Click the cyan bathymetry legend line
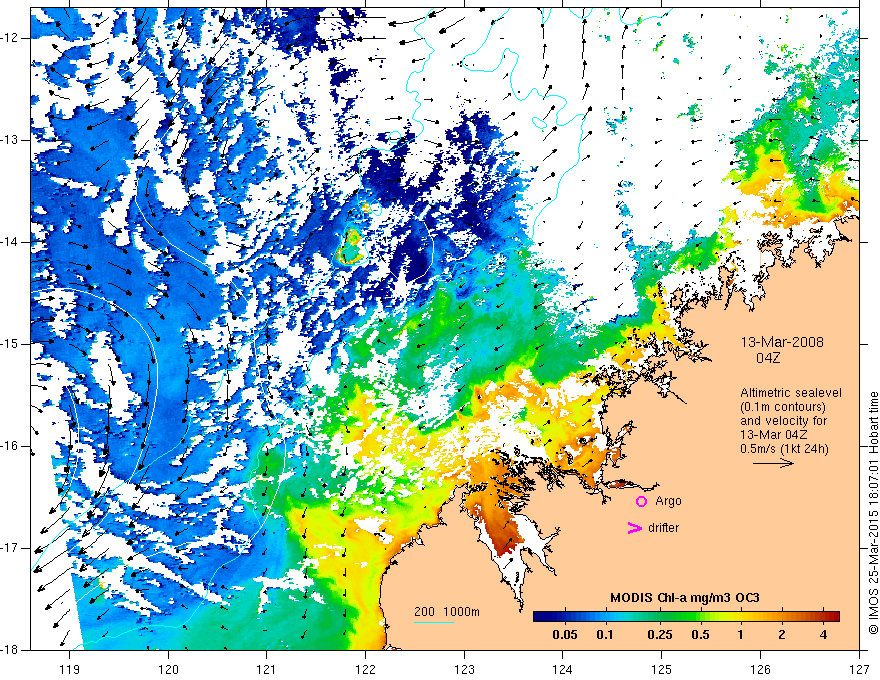 pyautogui.click(x=434, y=622)
